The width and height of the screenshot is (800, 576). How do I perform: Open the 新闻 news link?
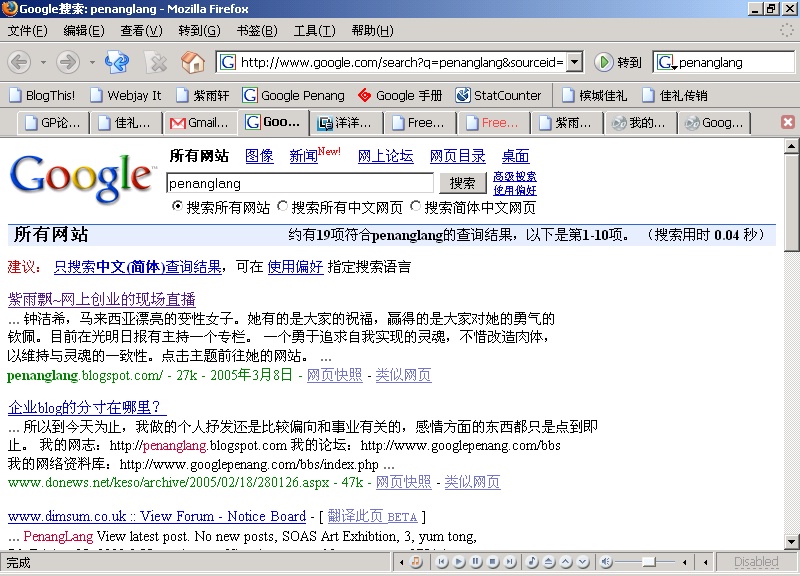(x=304, y=156)
